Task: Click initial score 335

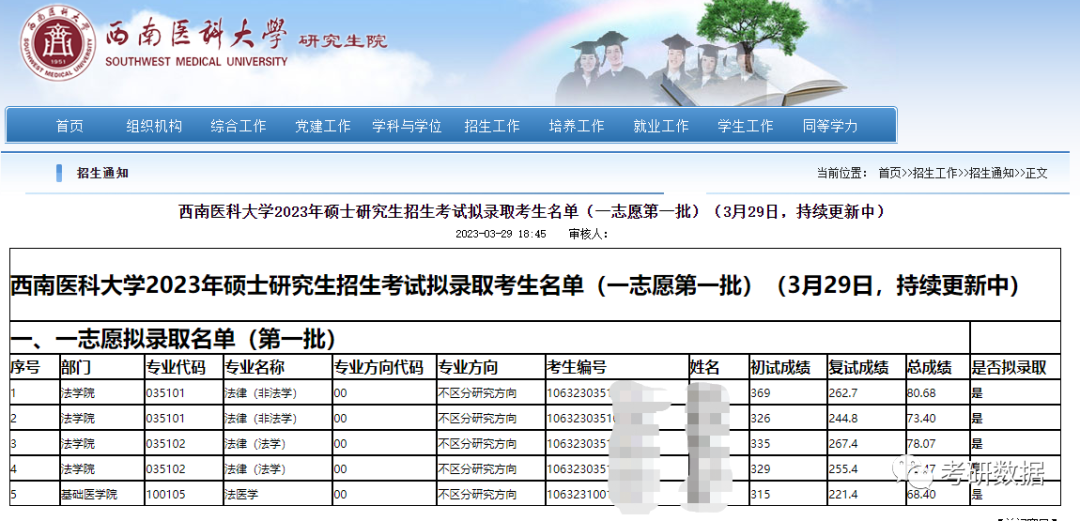Action: pyautogui.click(x=761, y=444)
